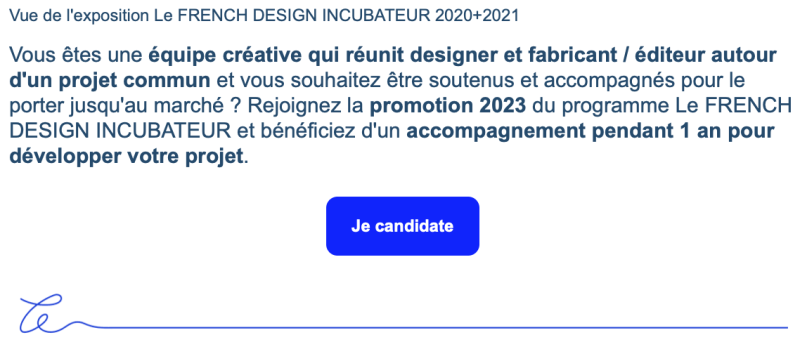
Task: Click the blue "Je candidate" button
Action: 403,226
